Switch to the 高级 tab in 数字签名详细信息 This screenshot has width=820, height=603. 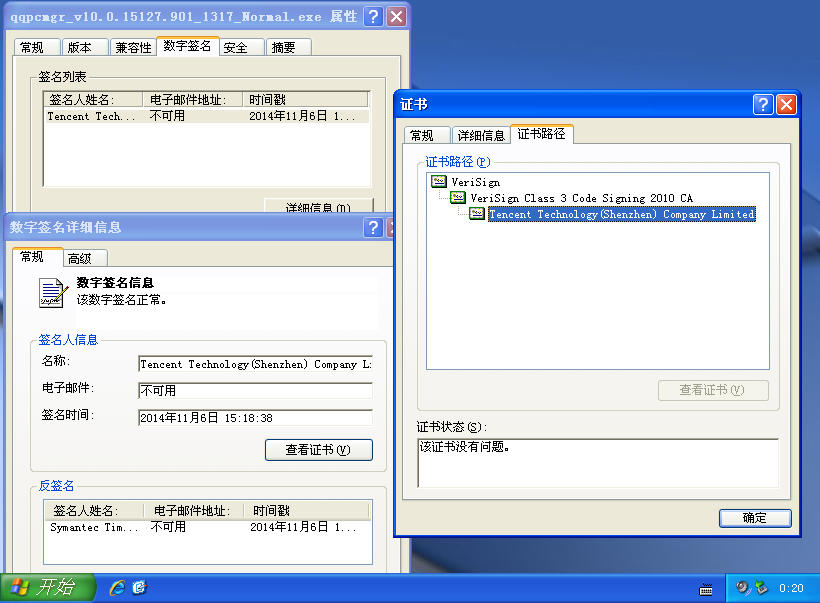(86, 258)
